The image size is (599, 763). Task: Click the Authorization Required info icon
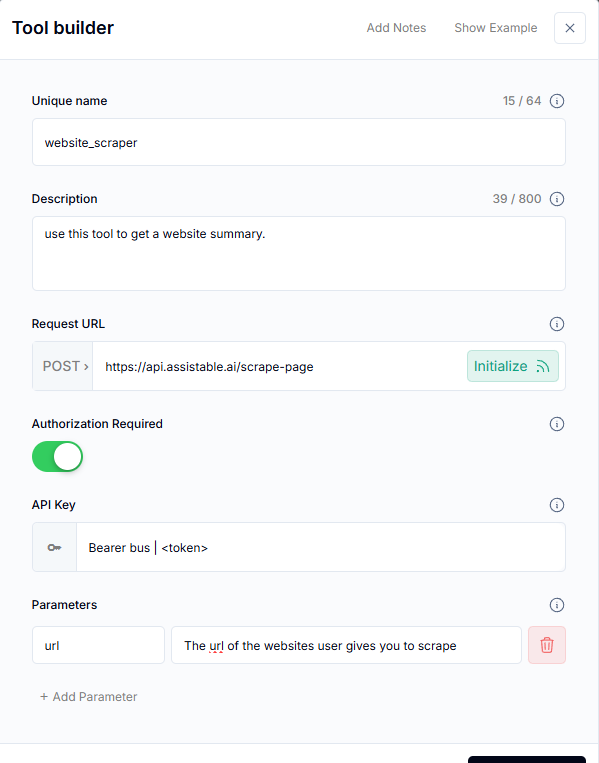(x=557, y=424)
